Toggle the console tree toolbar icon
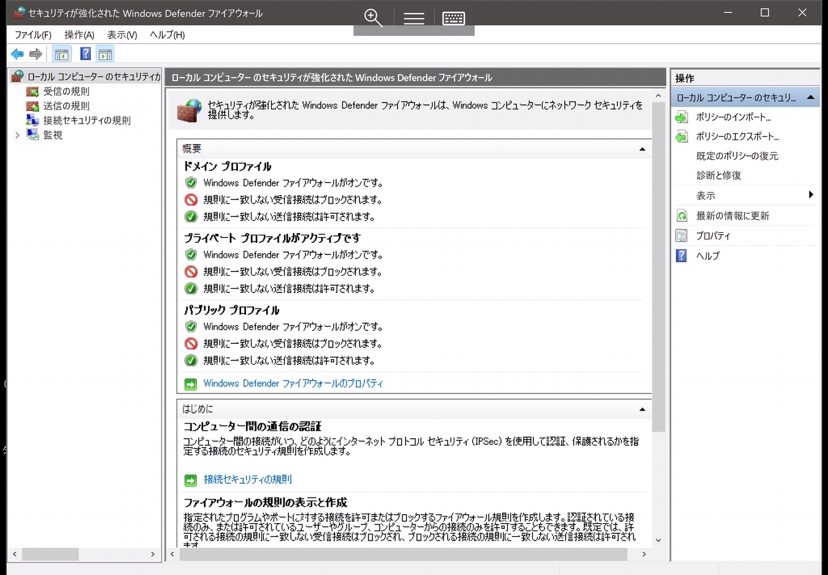 (x=62, y=54)
